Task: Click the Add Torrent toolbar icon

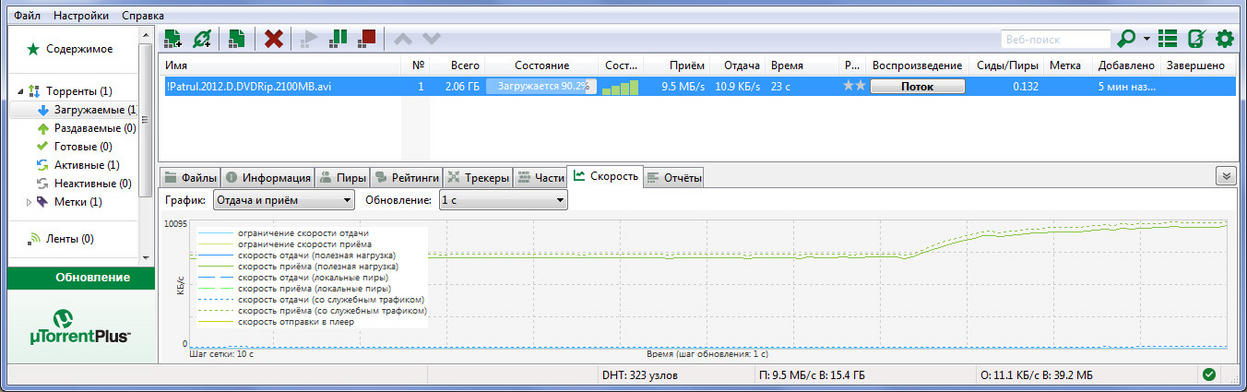Action: click(x=173, y=39)
